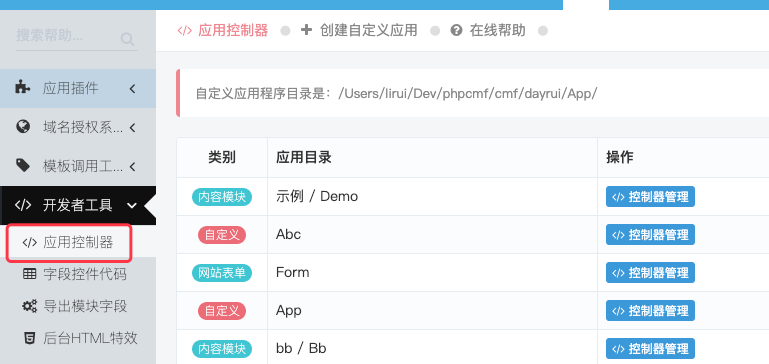Focus the 搜索帮助 search field

(68, 36)
